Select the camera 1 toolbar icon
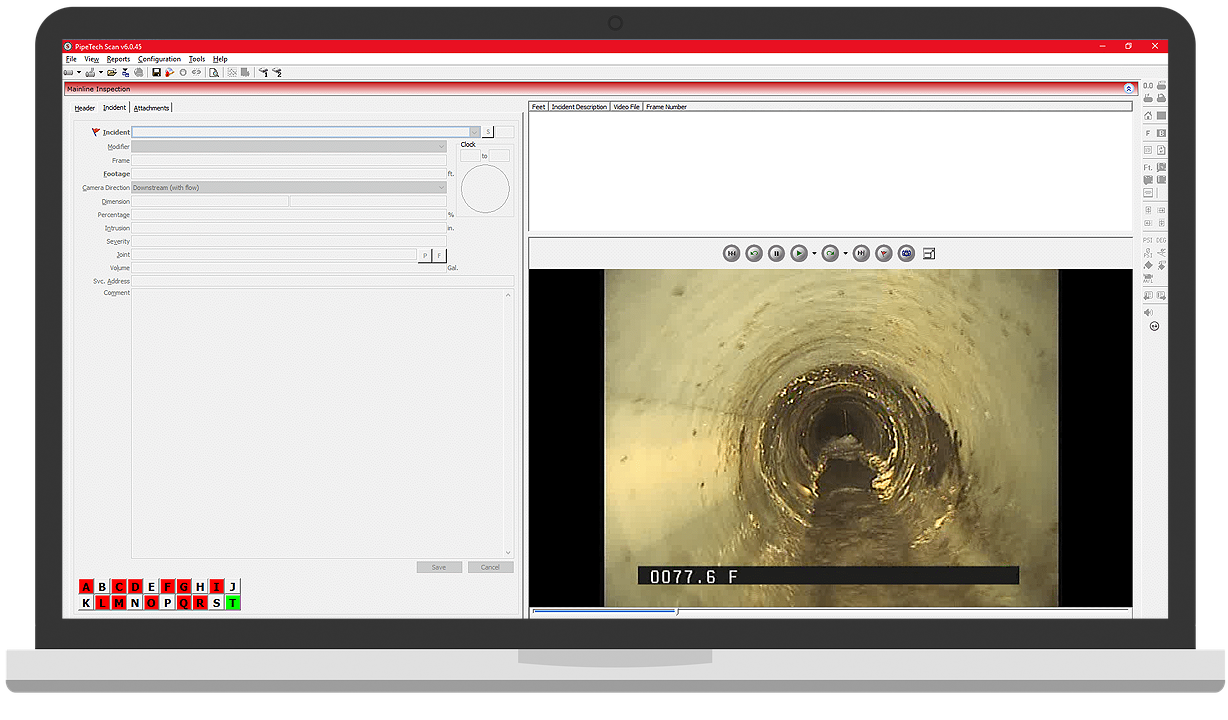The width and height of the screenshot is (1228, 720). click(263, 72)
